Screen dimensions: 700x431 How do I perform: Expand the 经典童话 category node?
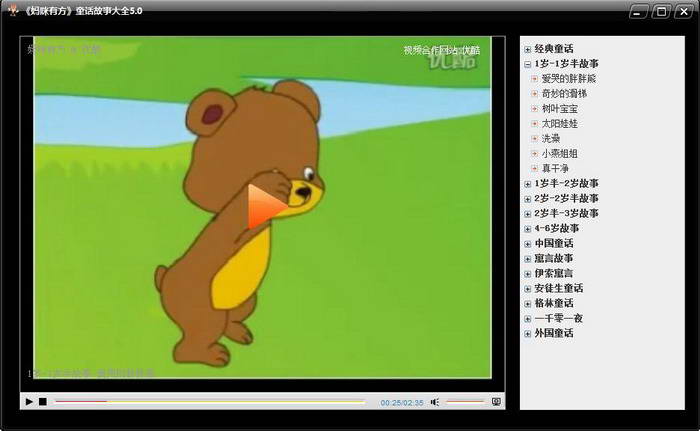[527, 49]
